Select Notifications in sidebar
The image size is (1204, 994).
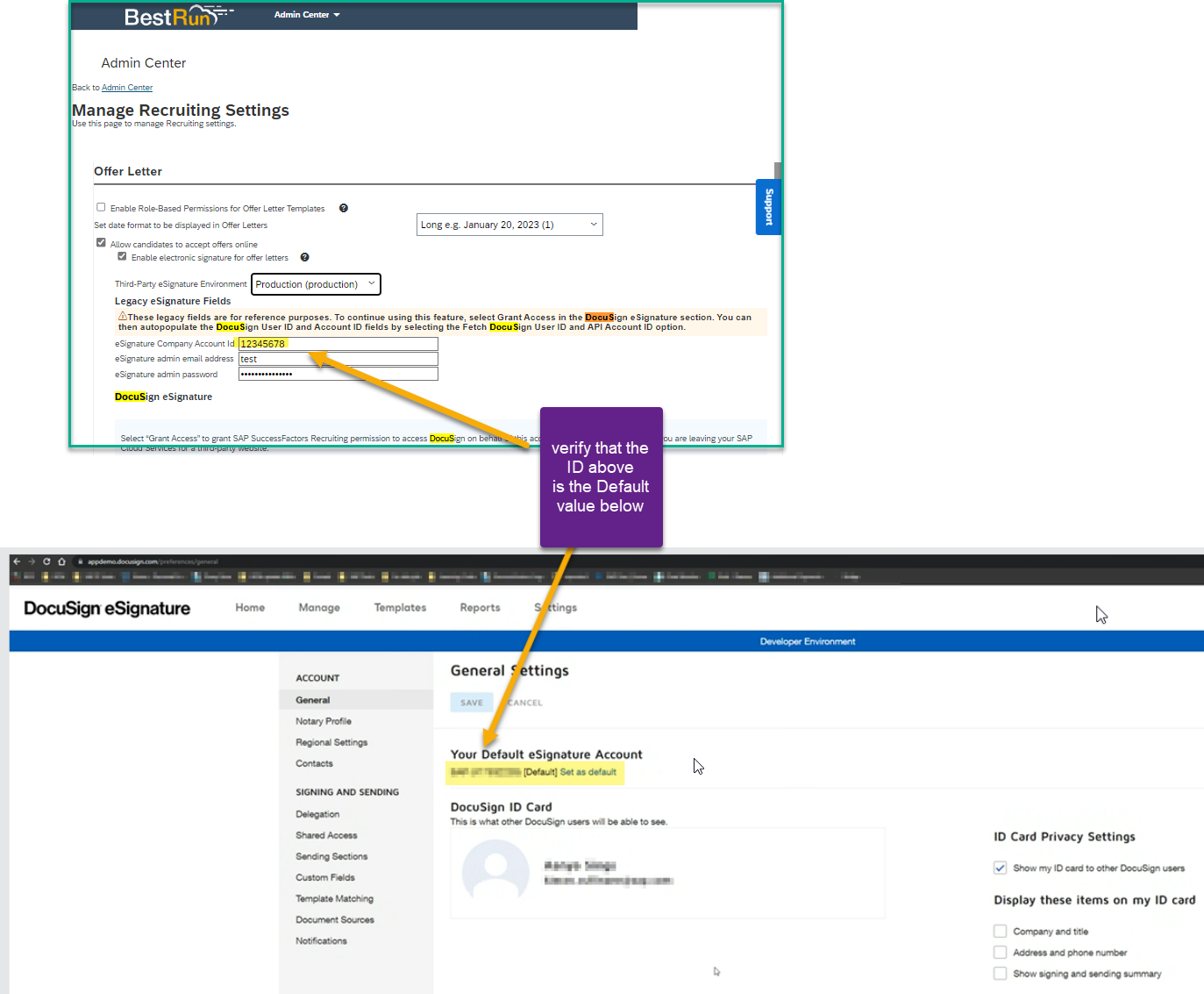[321, 940]
